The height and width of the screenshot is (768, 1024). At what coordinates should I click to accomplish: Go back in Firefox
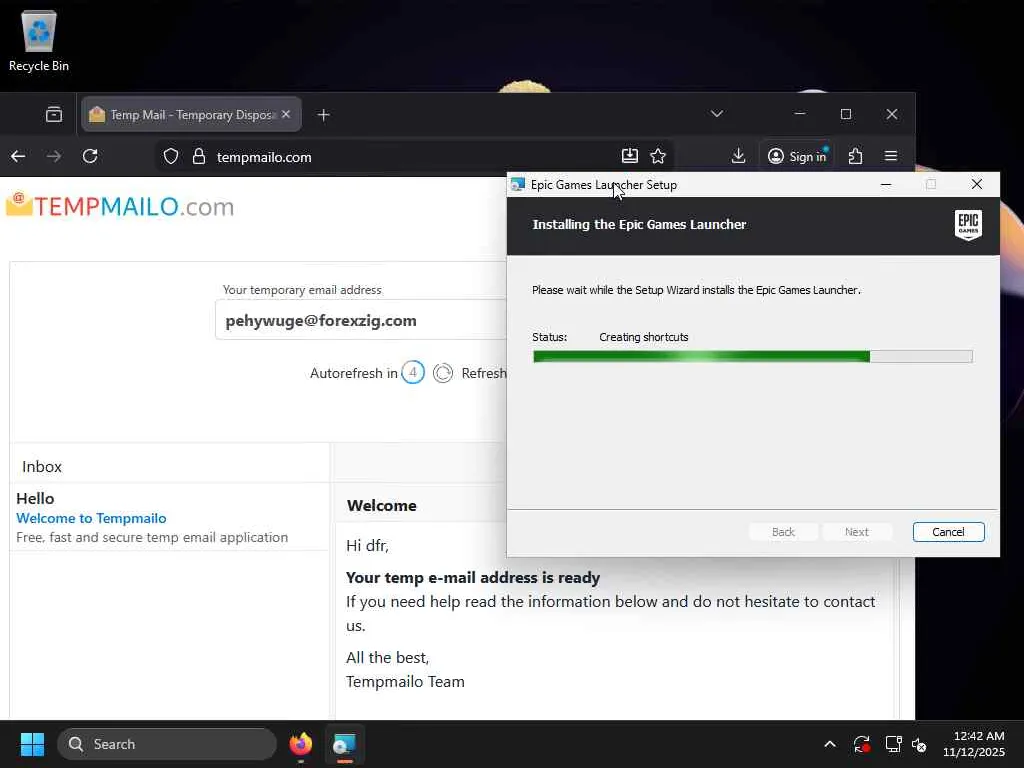(x=18, y=156)
